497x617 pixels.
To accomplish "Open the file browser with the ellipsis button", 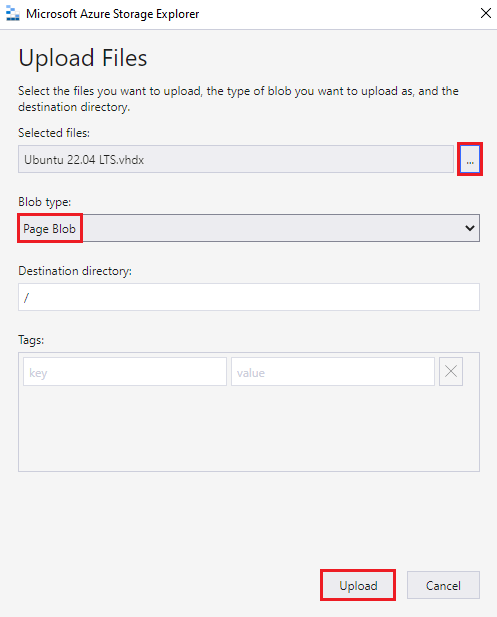I will [470, 159].
